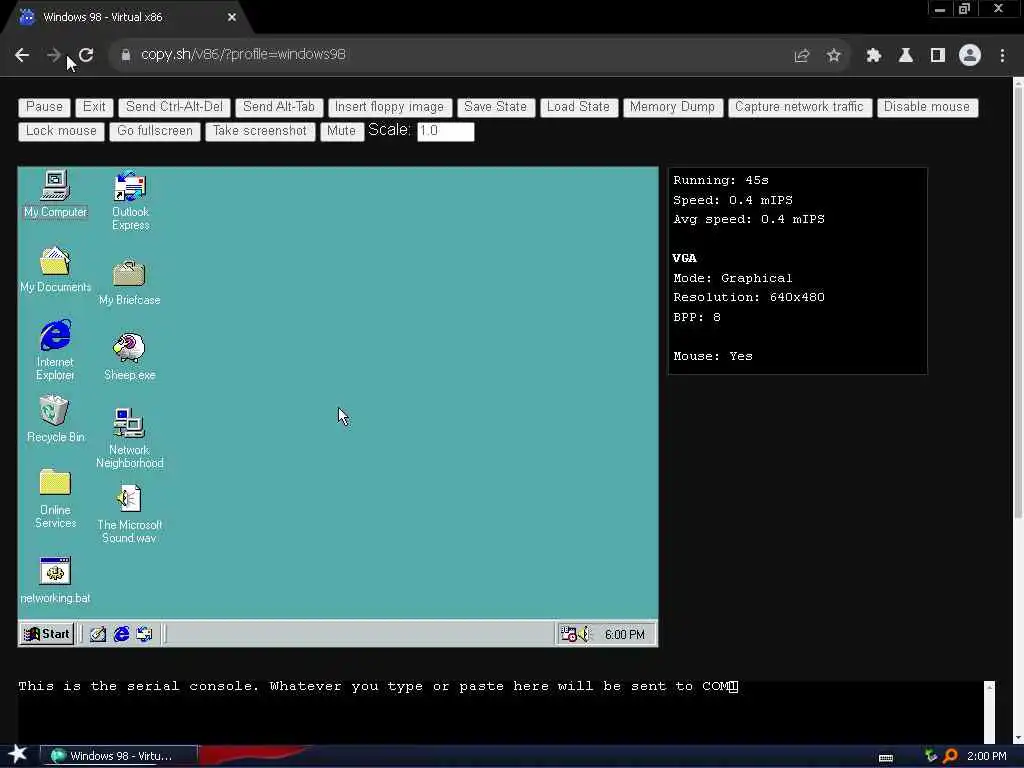The image size is (1024, 768).
Task: Click Send Alt-Tab button
Action: point(279,107)
